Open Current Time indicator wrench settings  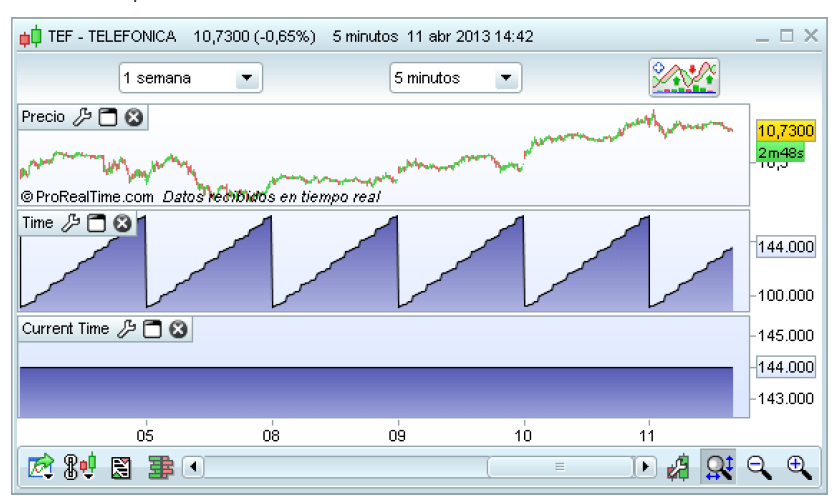click(x=126, y=329)
